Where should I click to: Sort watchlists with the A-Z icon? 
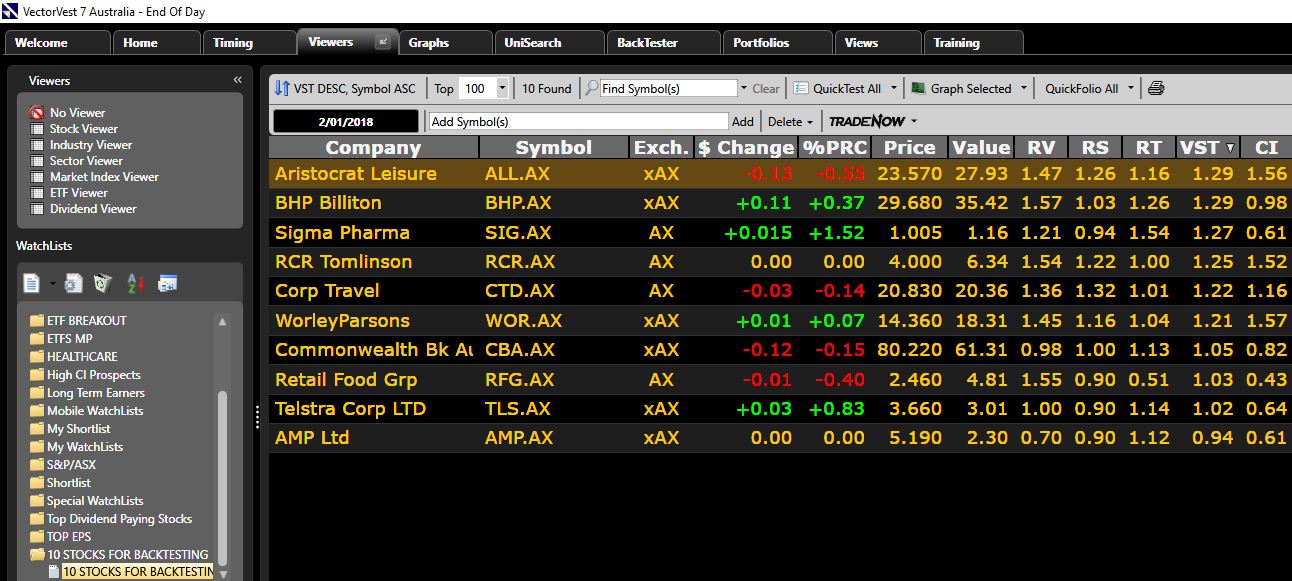pyautogui.click(x=136, y=284)
